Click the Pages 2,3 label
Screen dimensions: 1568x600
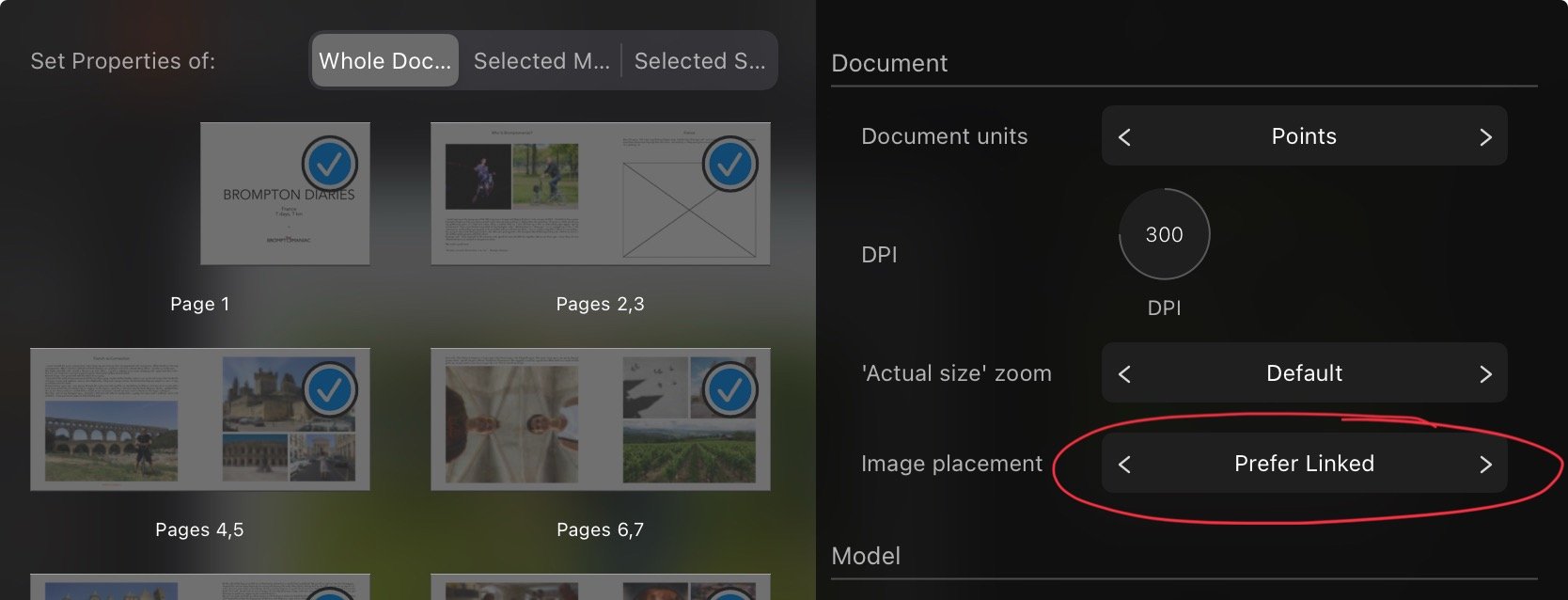601,304
